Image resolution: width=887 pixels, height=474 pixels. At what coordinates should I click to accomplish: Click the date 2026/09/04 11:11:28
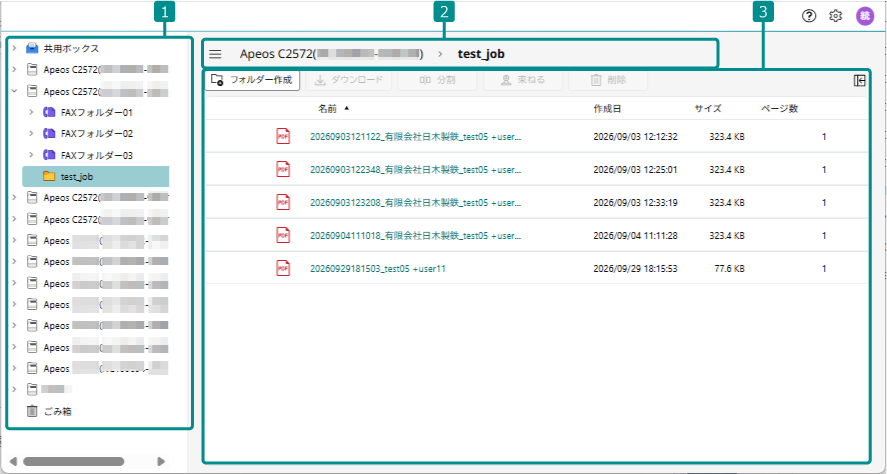(635, 236)
